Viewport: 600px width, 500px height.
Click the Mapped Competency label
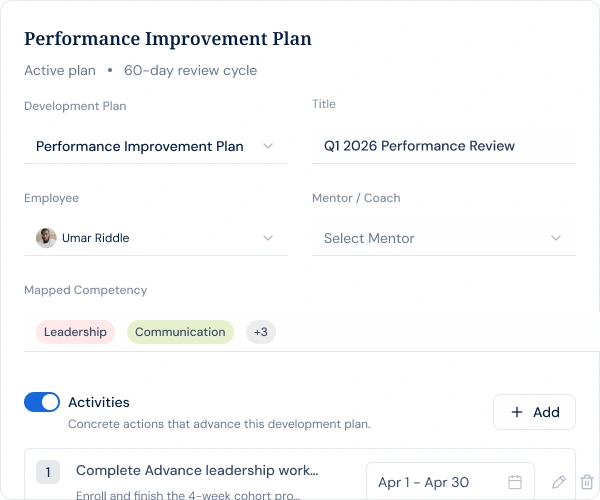(86, 290)
